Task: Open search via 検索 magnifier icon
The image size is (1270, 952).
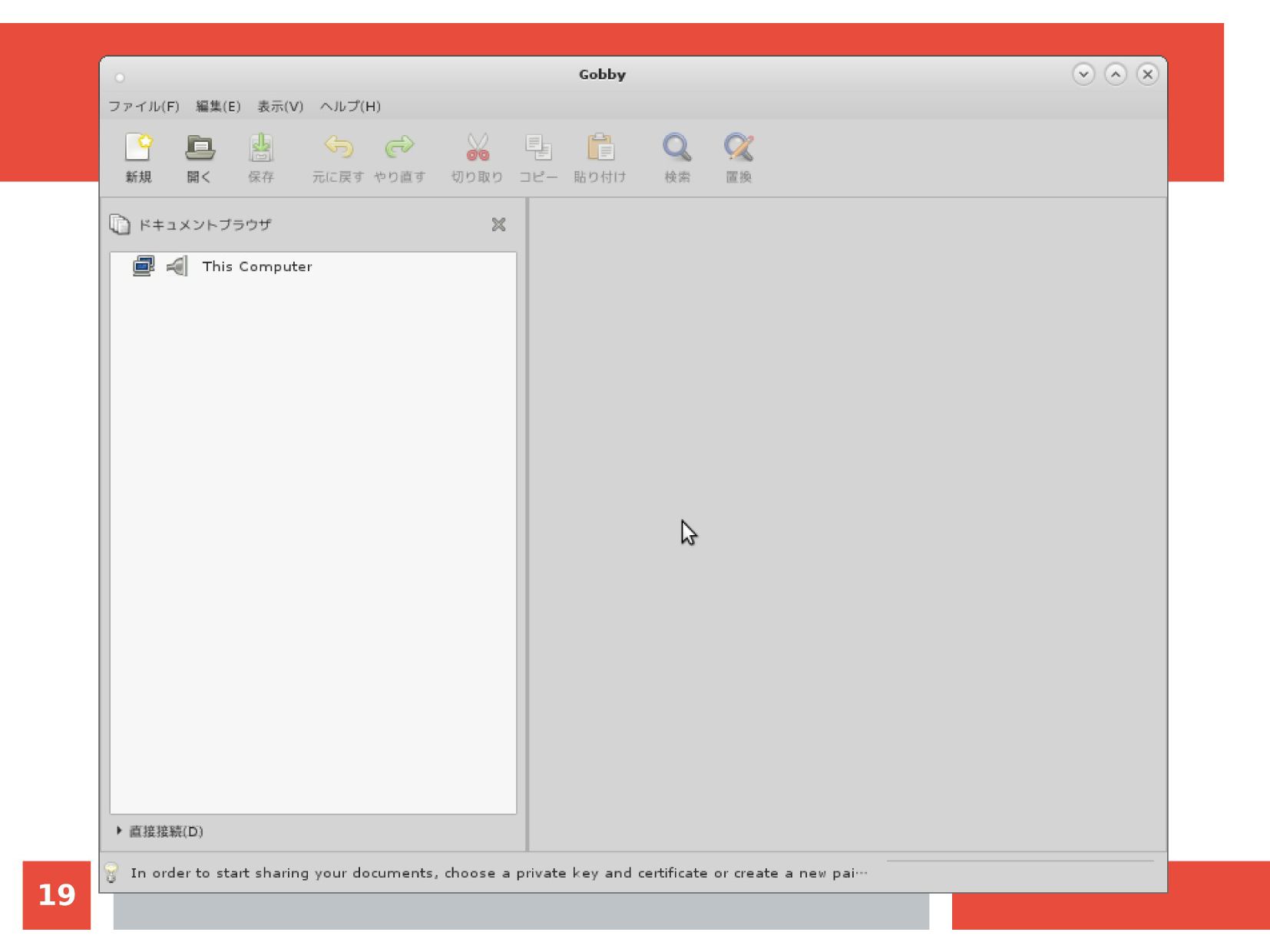Action: [677, 147]
